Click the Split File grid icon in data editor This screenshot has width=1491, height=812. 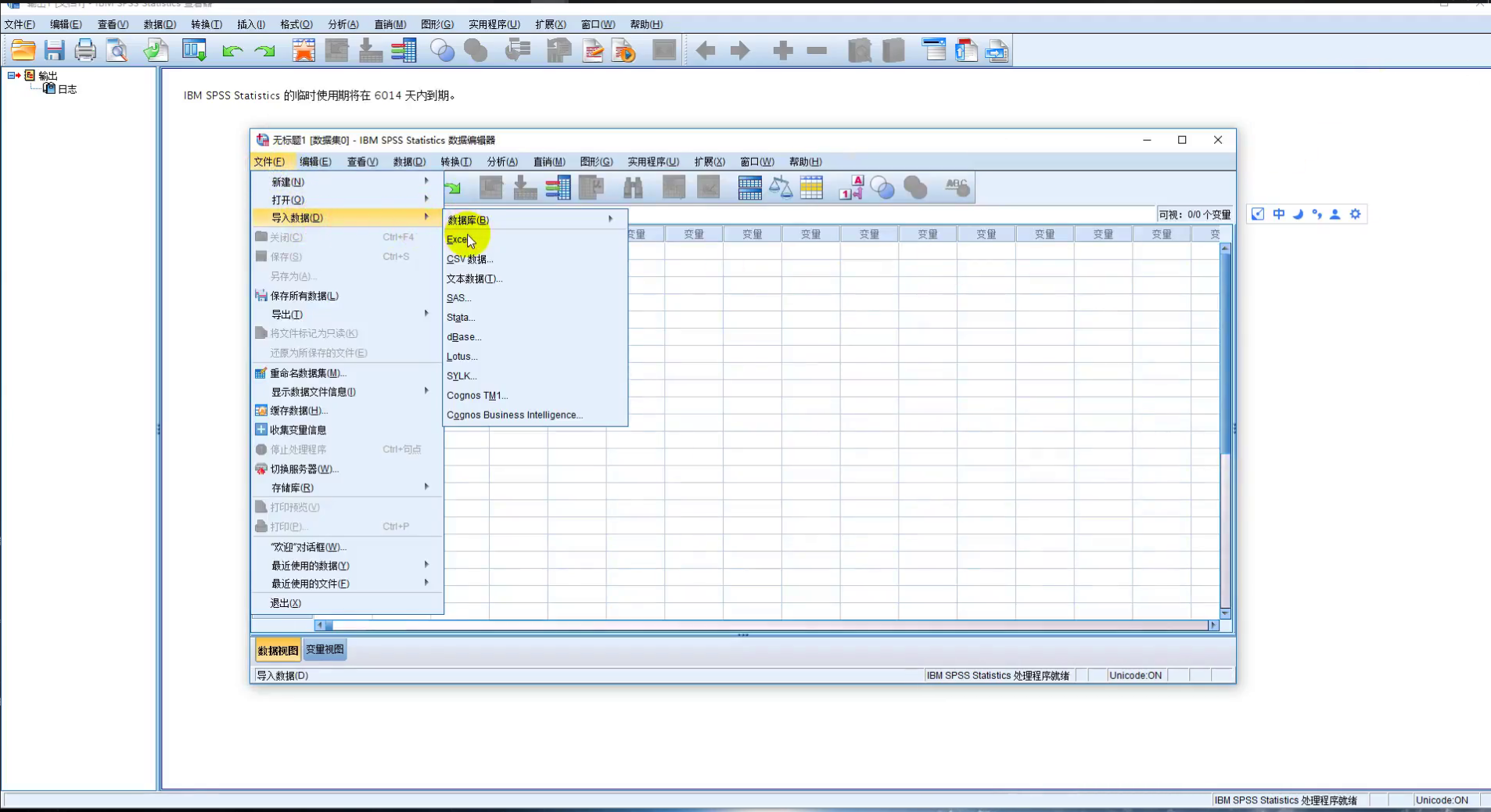[x=749, y=188]
